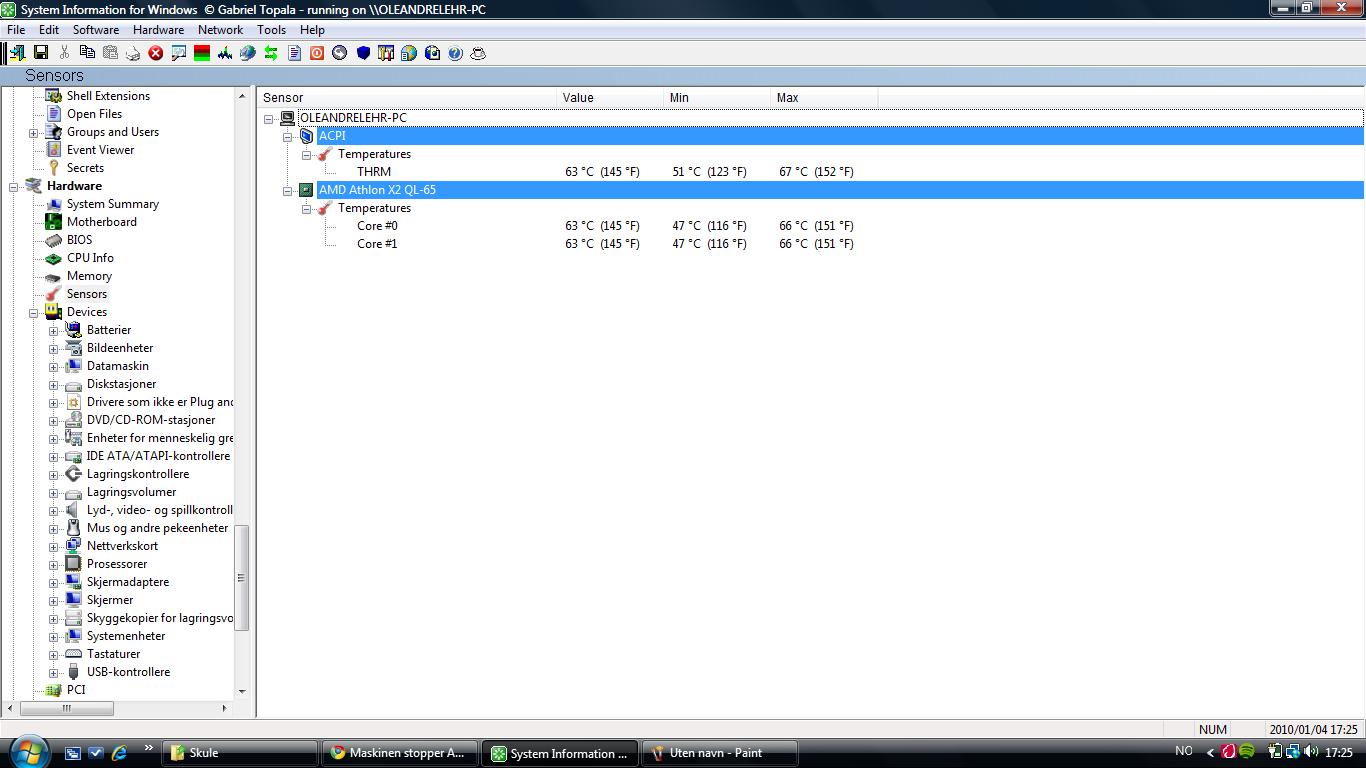
Task: Click the volume speaker tray icon
Action: (1311, 752)
